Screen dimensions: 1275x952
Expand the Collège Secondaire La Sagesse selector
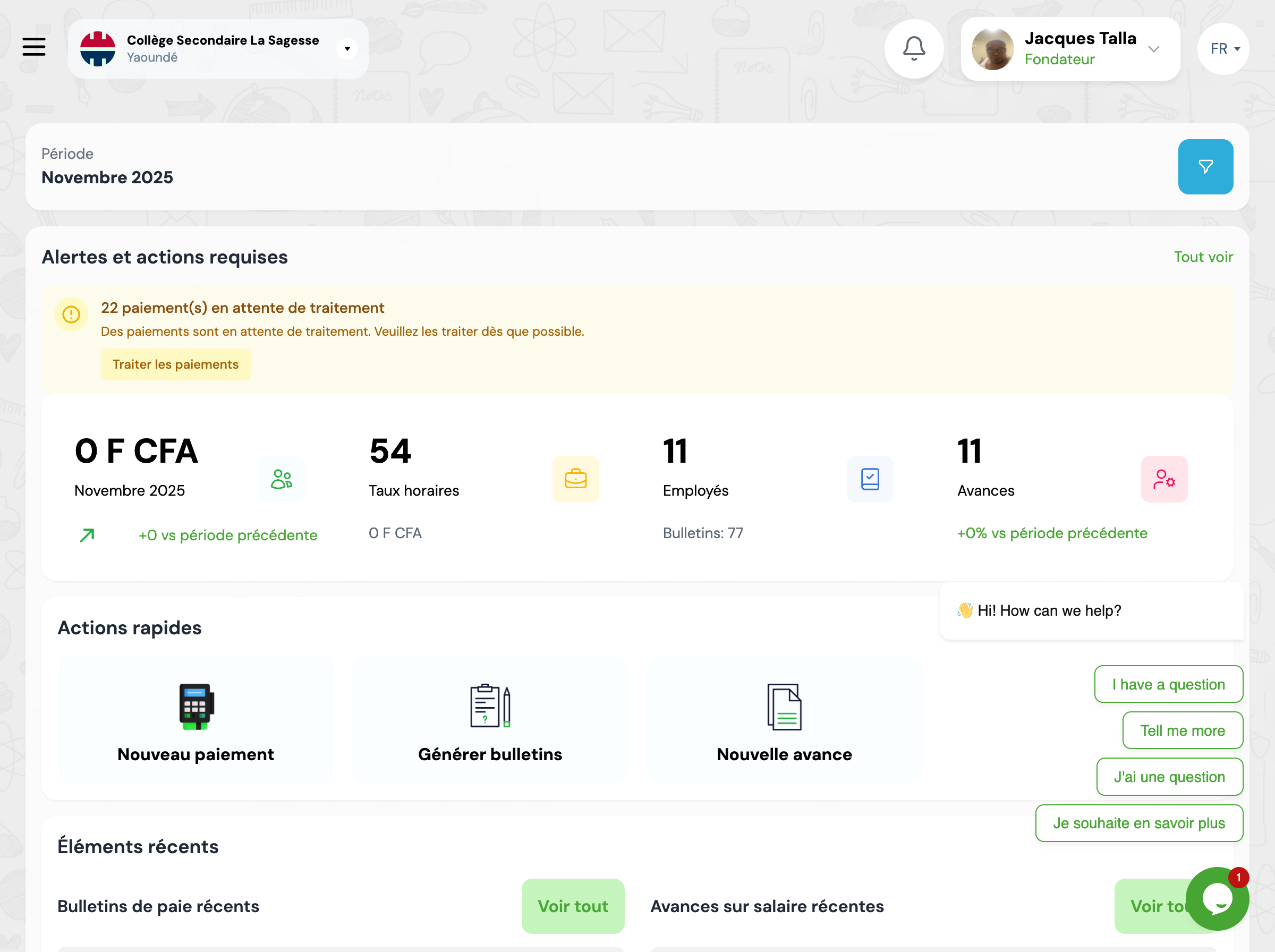point(347,48)
